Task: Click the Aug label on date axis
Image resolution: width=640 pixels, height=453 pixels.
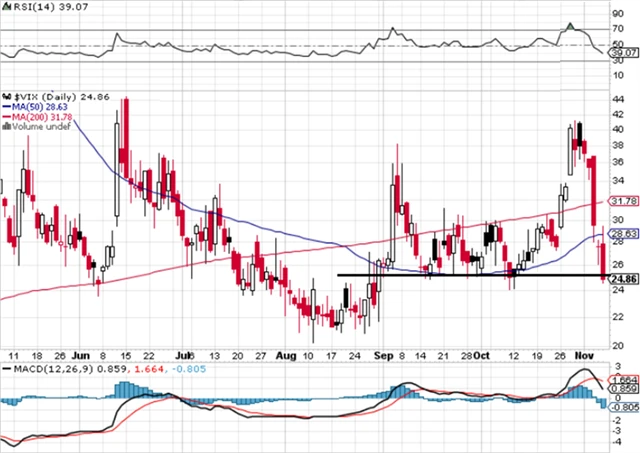Action: pos(285,355)
